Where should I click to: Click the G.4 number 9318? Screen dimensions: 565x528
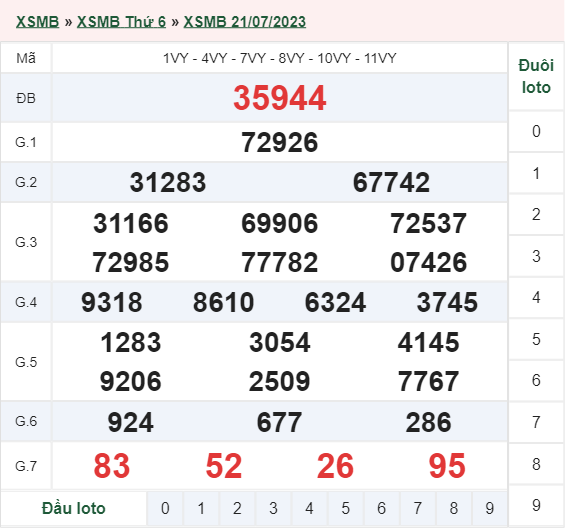click(112, 302)
